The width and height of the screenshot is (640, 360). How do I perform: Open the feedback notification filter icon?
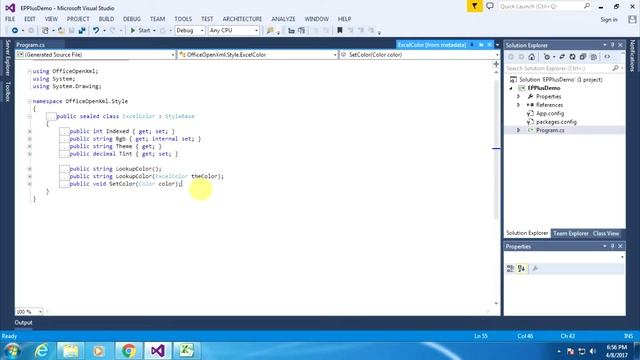point(474,6)
